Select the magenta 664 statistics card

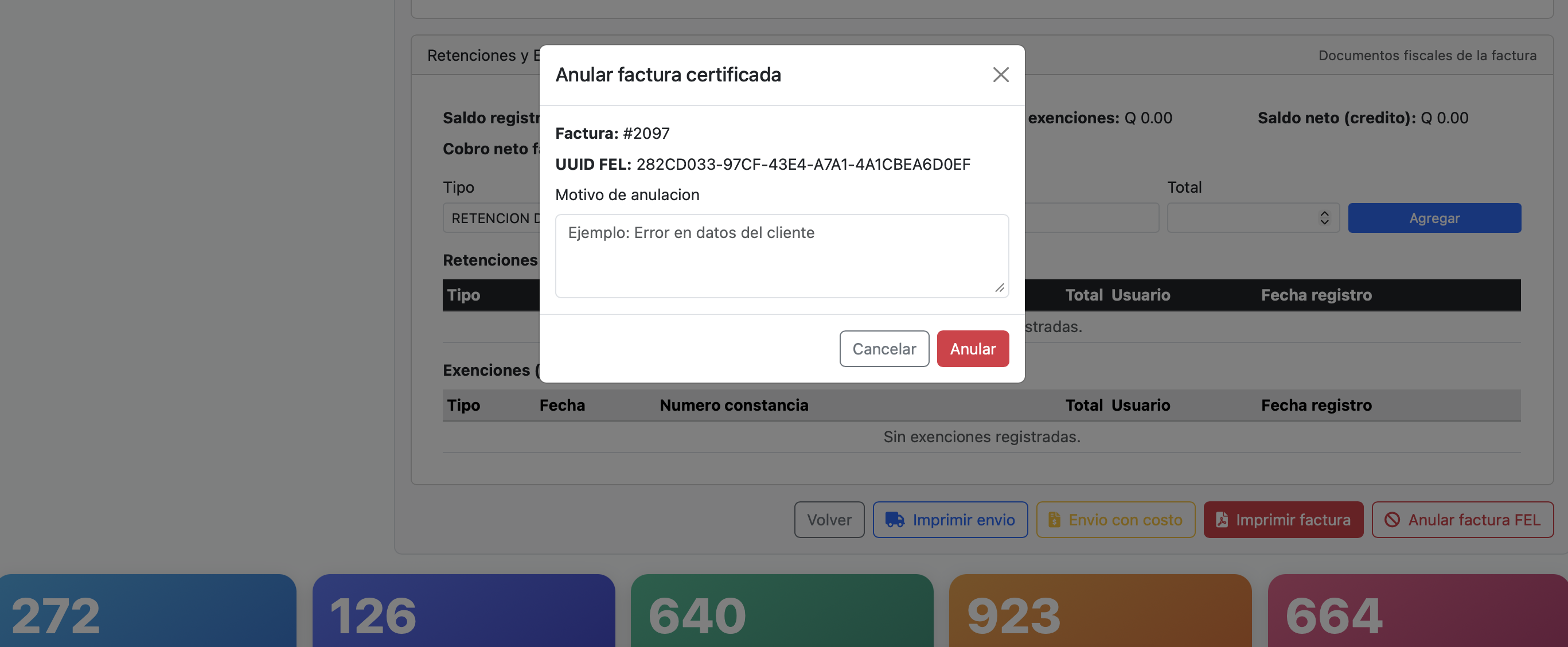1418,611
